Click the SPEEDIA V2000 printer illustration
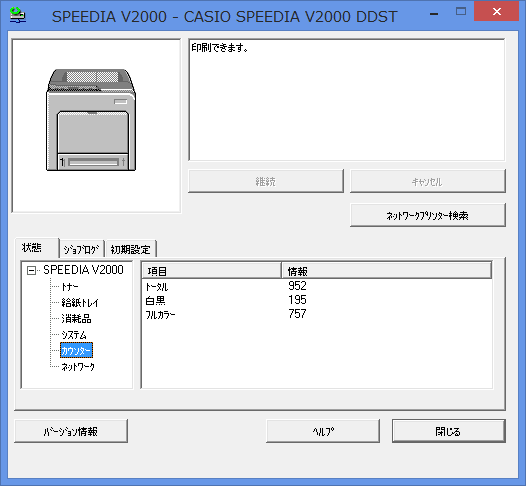 (x=91, y=120)
